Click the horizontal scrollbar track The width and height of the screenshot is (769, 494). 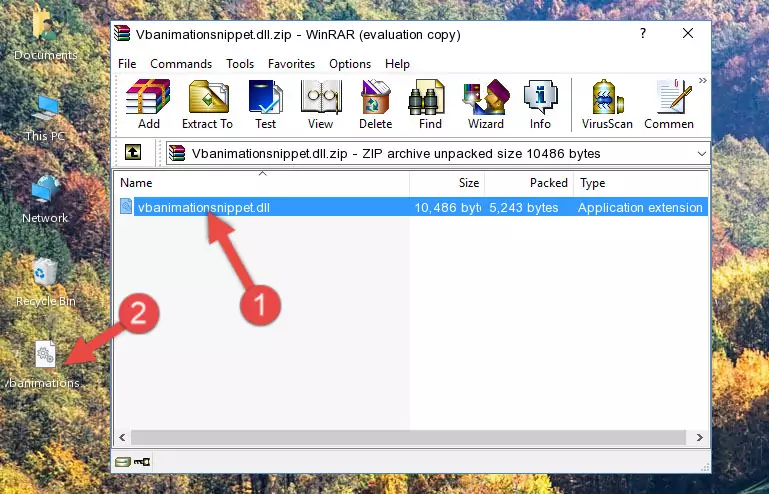click(408, 437)
